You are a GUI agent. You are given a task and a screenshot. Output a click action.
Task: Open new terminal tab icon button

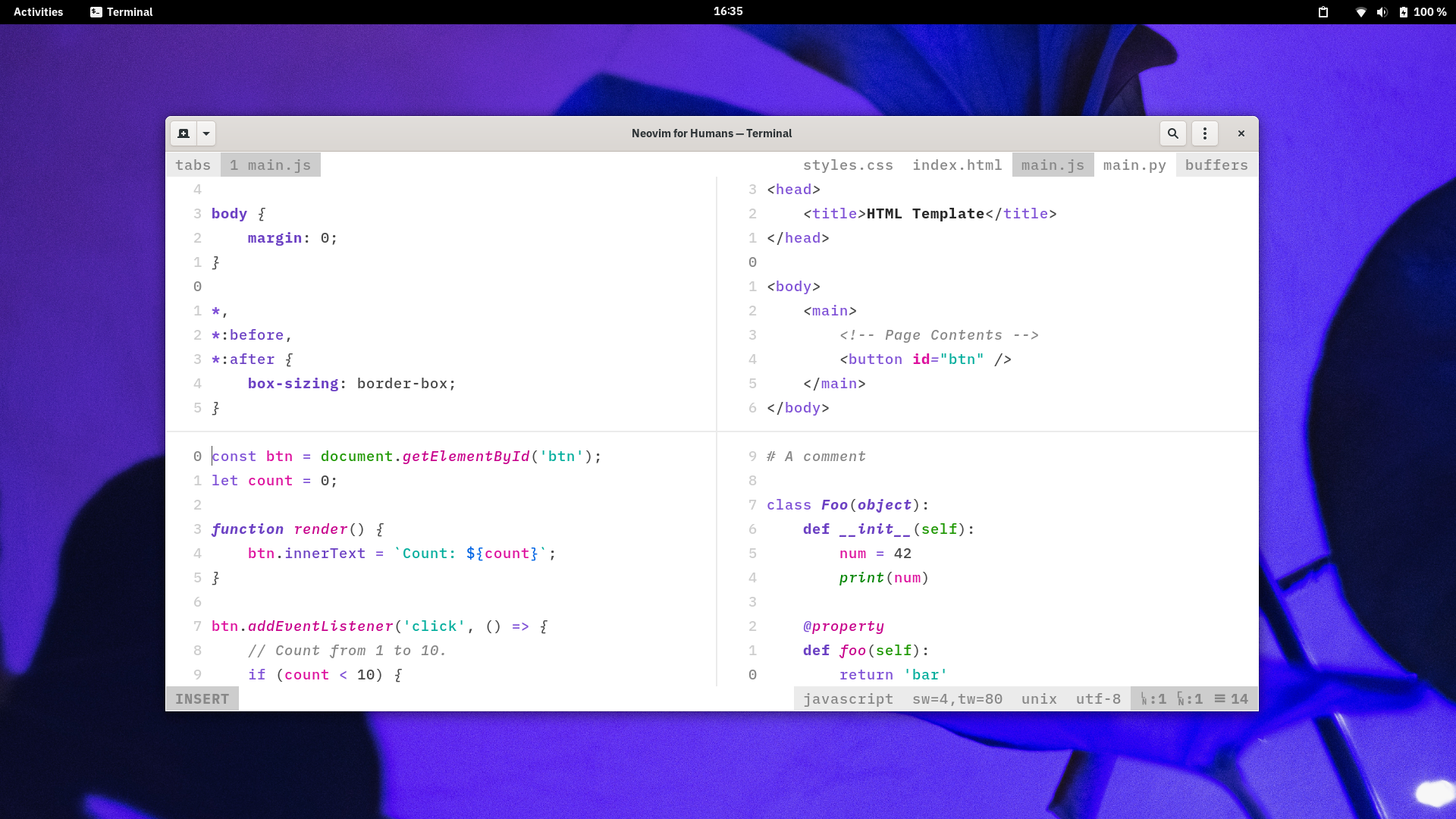pyautogui.click(x=184, y=133)
